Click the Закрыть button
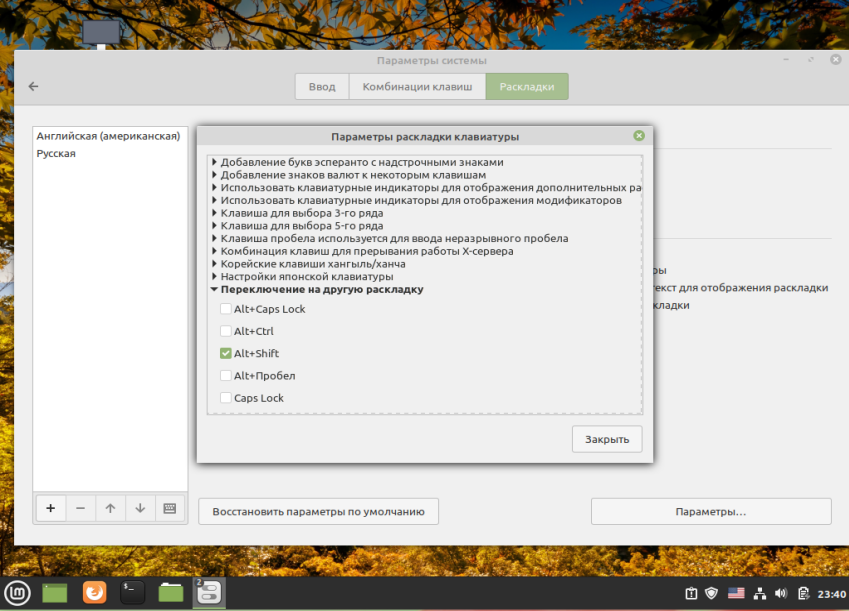The height and width of the screenshot is (611, 849). coord(607,439)
